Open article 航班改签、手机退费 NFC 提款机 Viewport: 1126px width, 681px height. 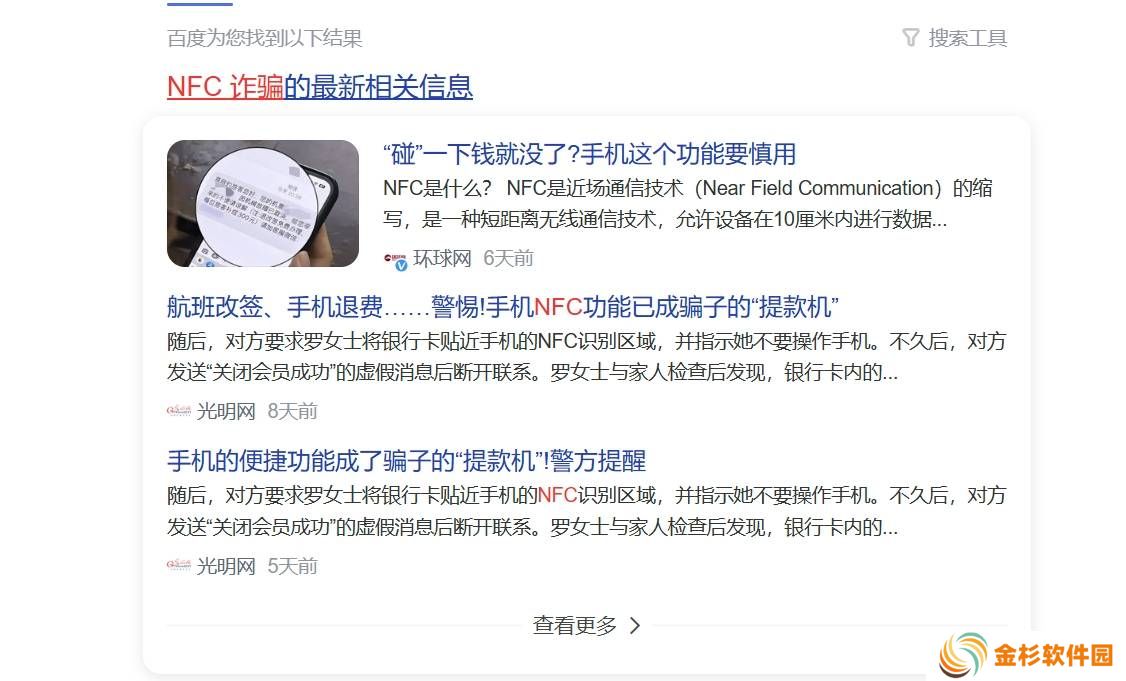pos(503,307)
